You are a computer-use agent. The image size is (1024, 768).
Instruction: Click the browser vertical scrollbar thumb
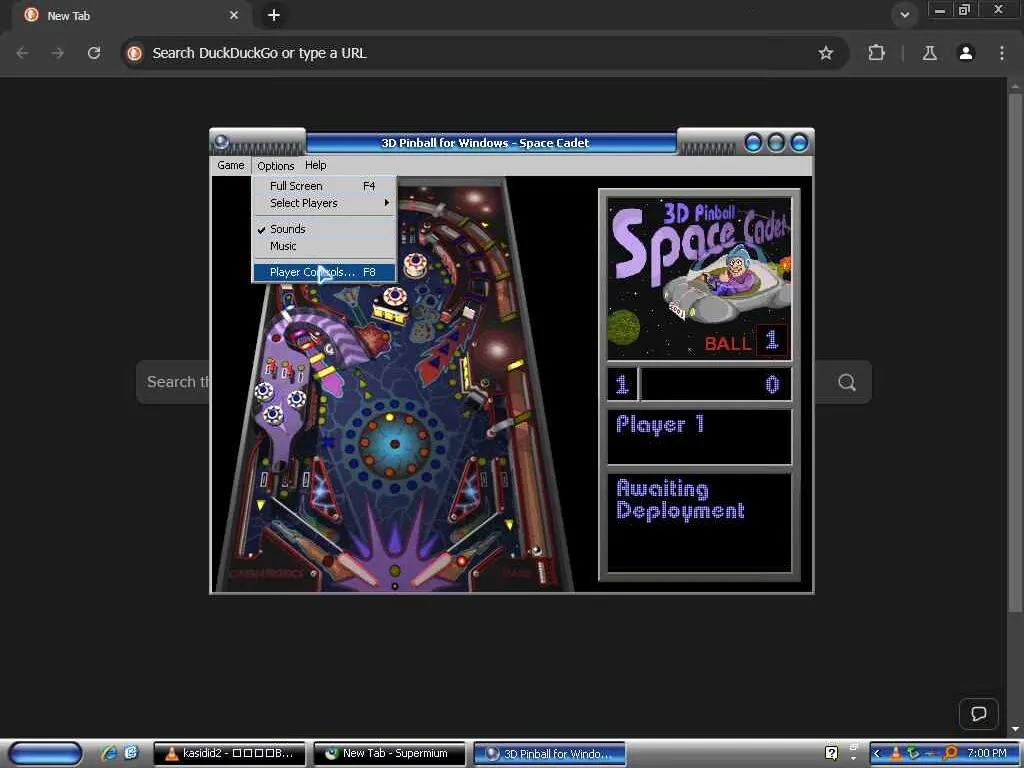click(1014, 353)
